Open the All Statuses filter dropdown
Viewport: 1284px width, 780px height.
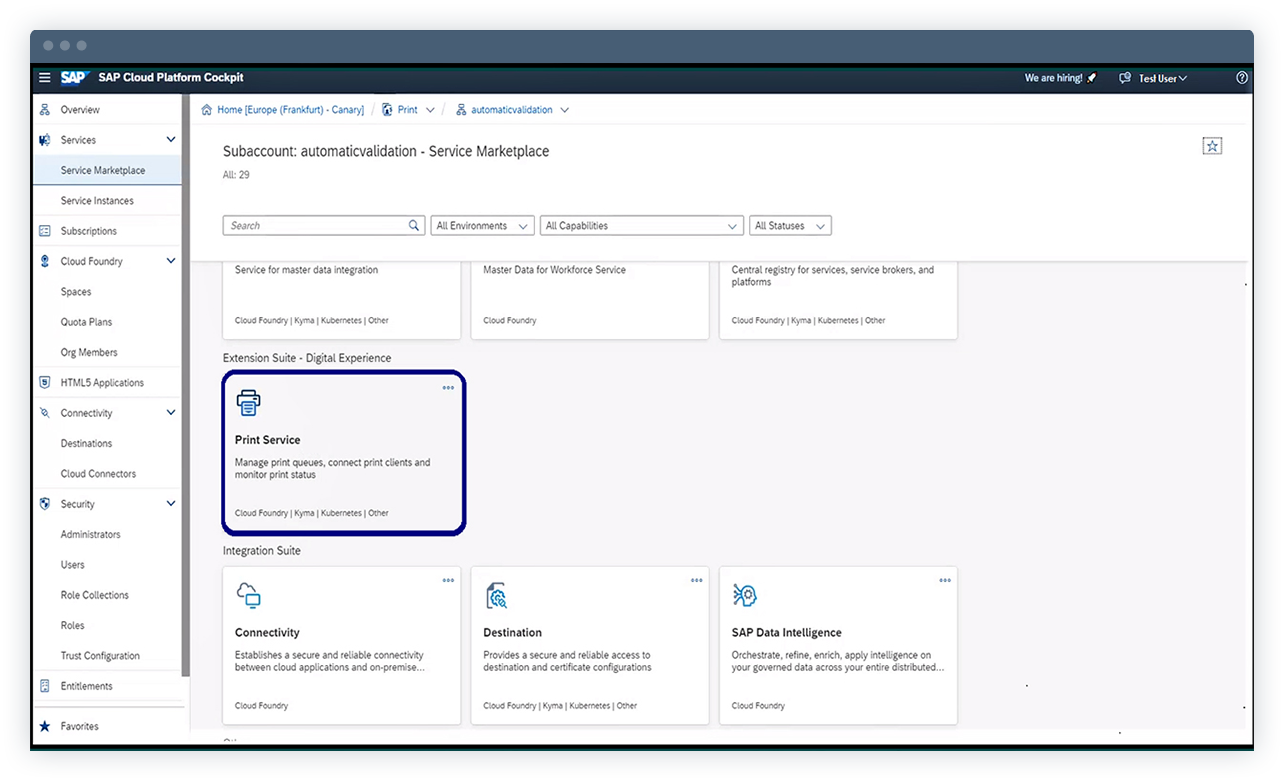(x=790, y=226)
